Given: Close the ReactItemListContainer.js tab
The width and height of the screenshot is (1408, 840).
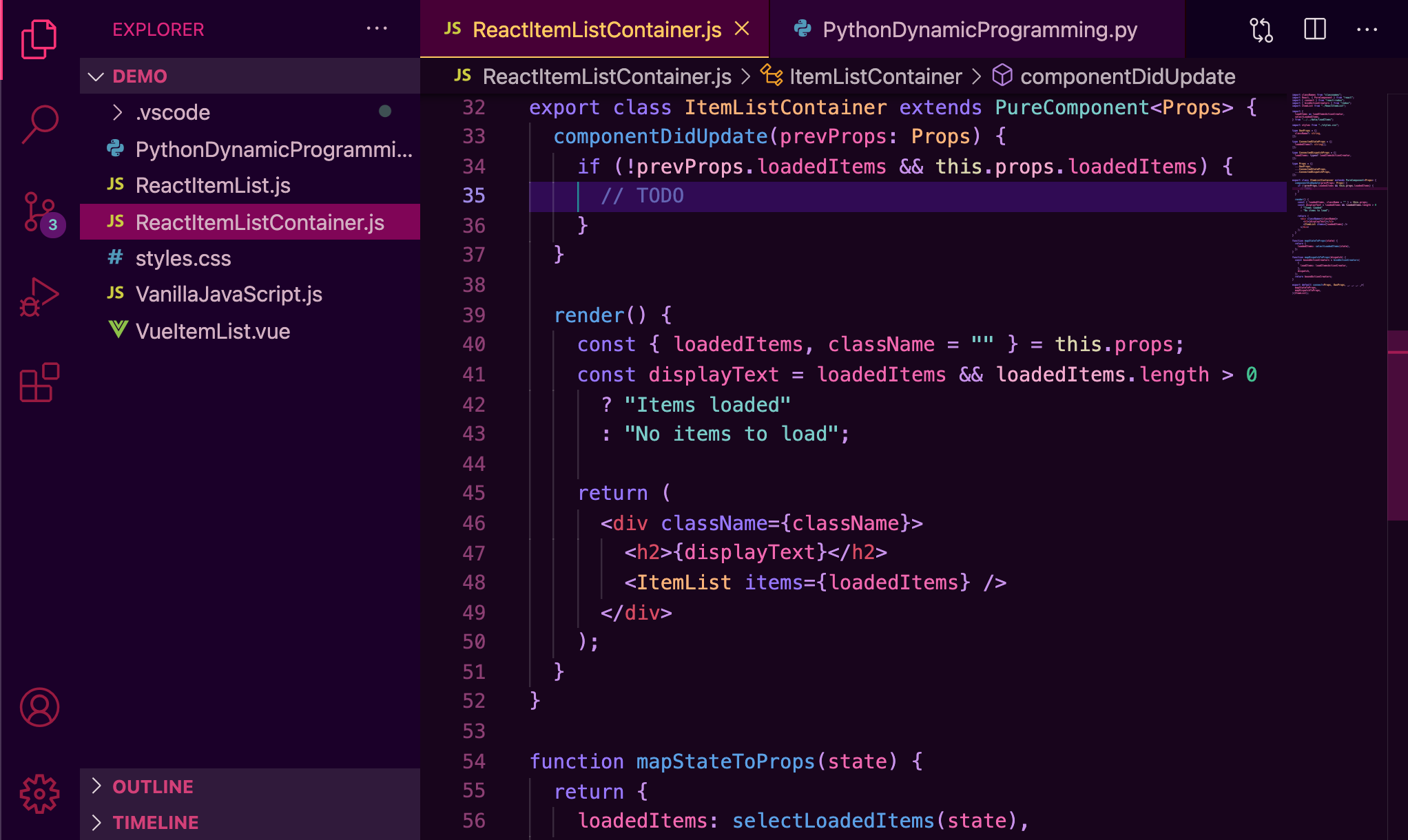Looking at the screenshot, I should point(741,29).
